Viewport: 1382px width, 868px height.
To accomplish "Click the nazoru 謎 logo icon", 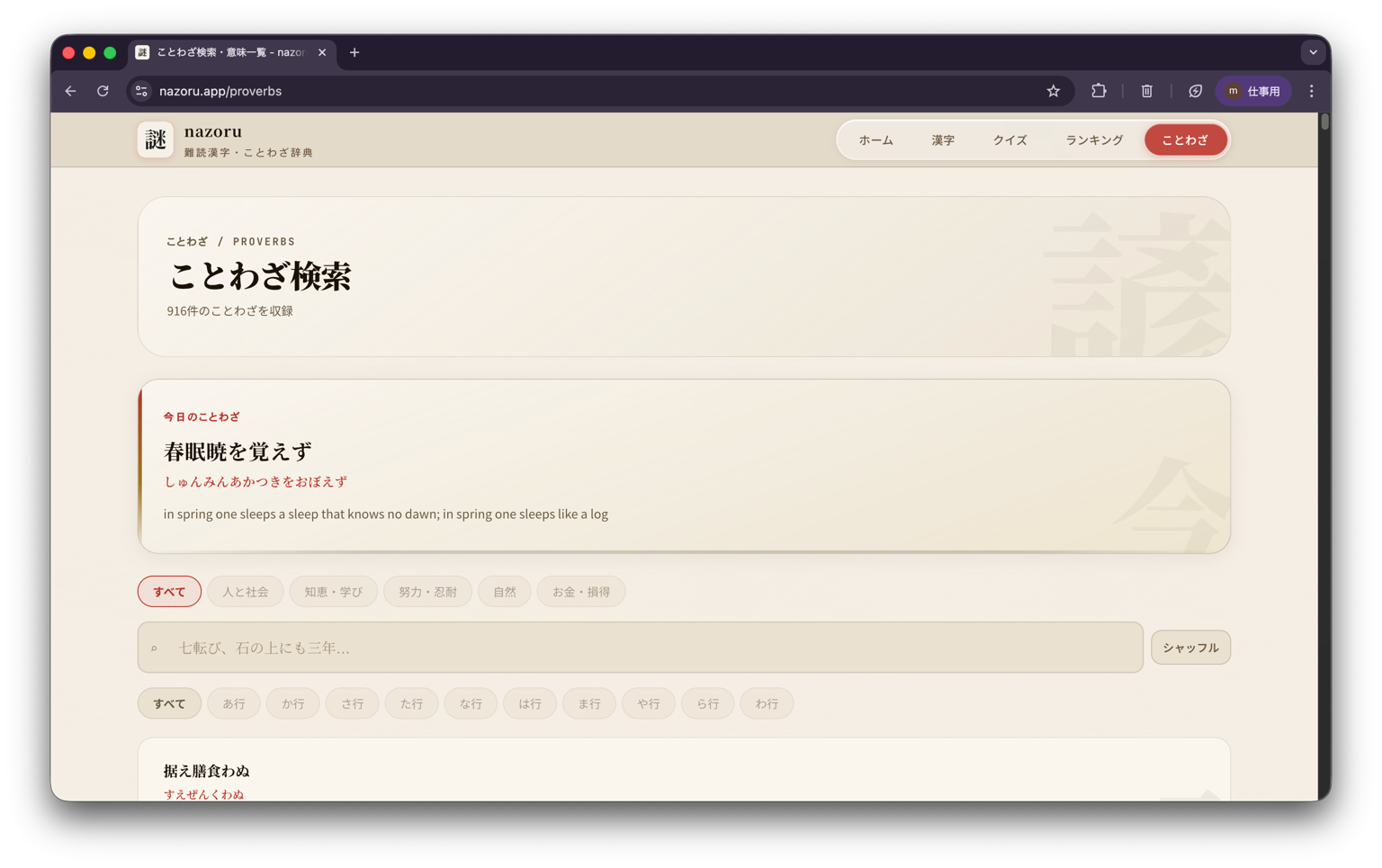I will click(156, 140).
